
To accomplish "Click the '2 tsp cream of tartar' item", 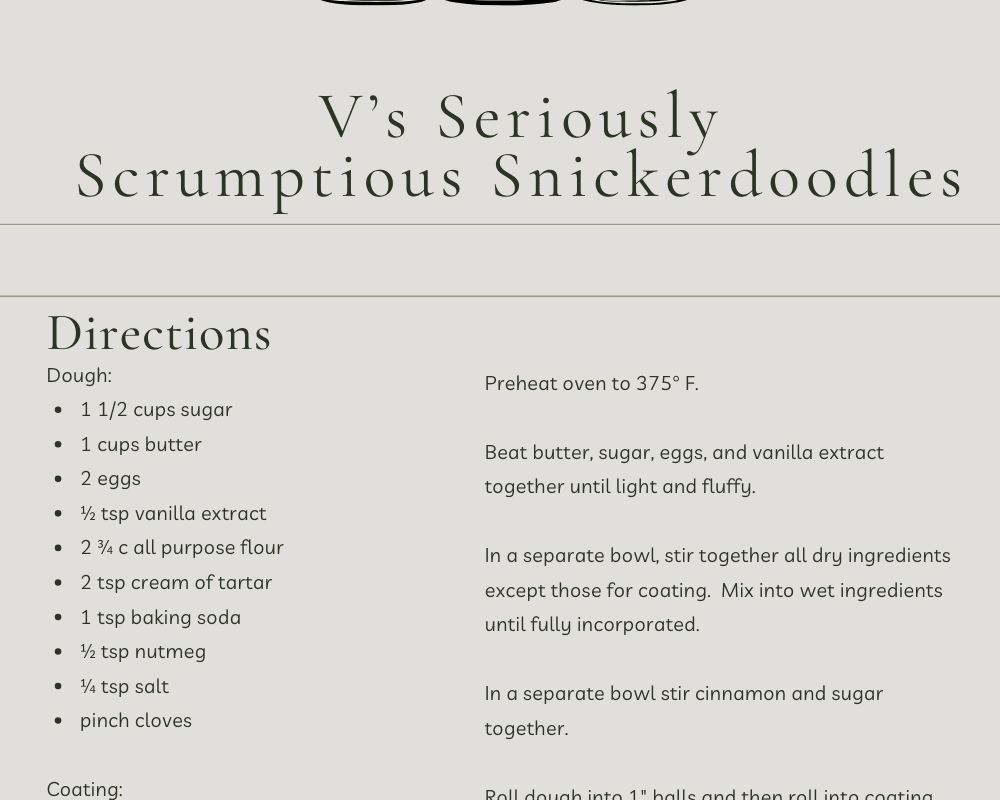I will [x=176, y=582].
